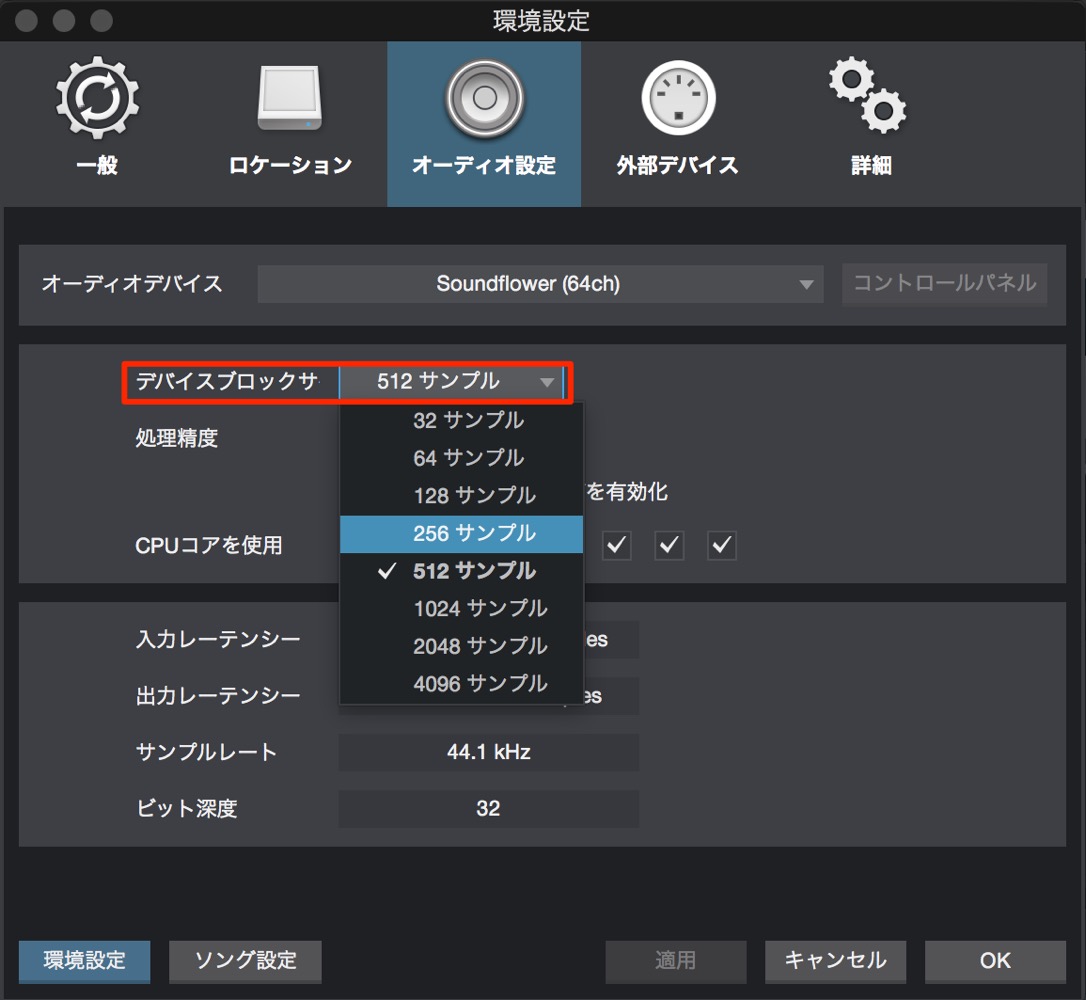This screenshot has width=1086, height=1000.
Task: Choose 128 サンプル from the list
Action: [461, 494]
